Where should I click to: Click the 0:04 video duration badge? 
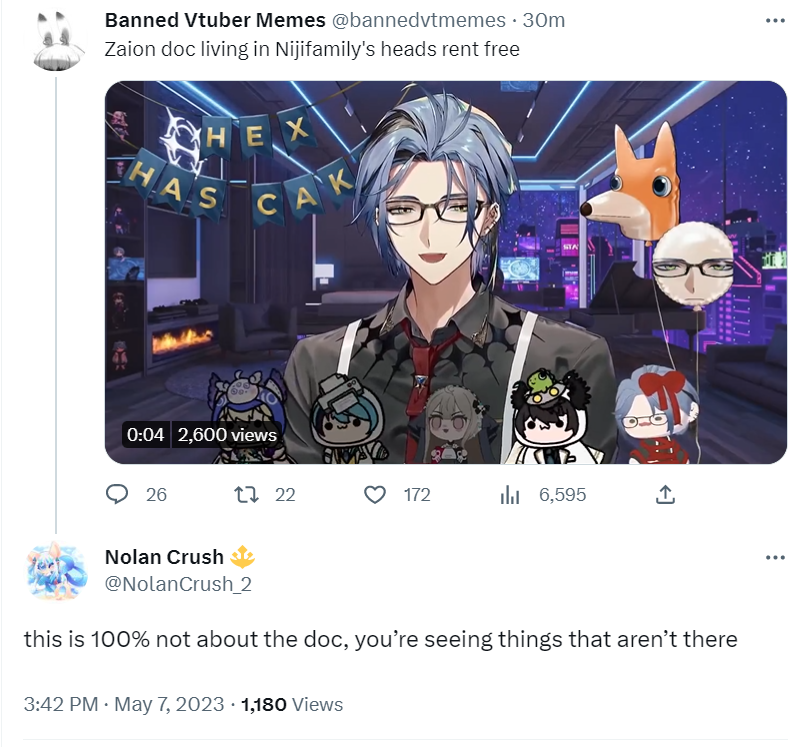point(145,435)
